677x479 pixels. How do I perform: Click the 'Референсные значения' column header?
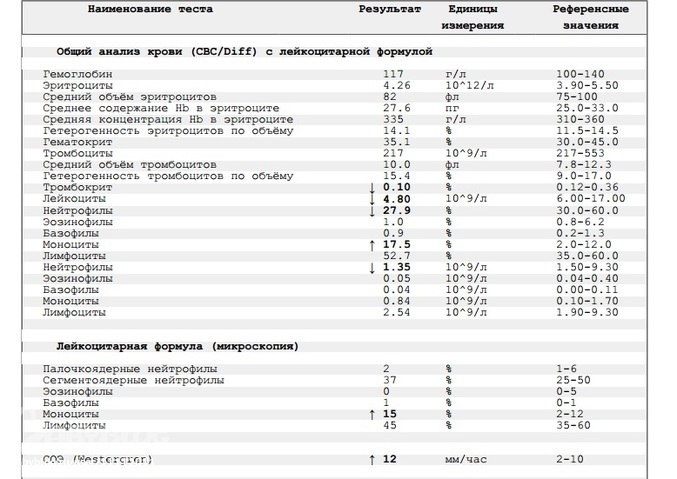coord(590,17)
